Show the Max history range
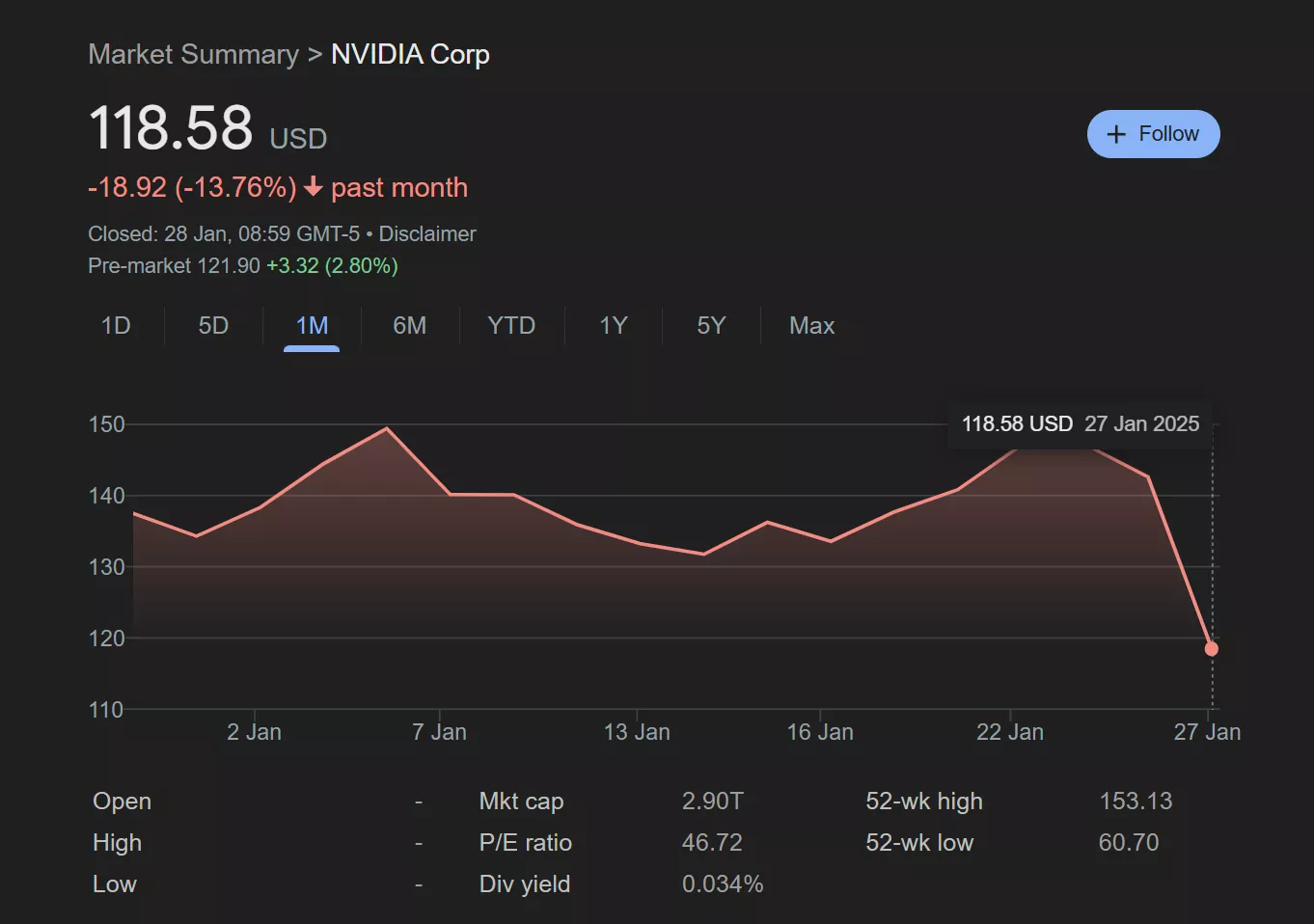The width and height of the screenshot is (1314, 924). coord(811,326)
